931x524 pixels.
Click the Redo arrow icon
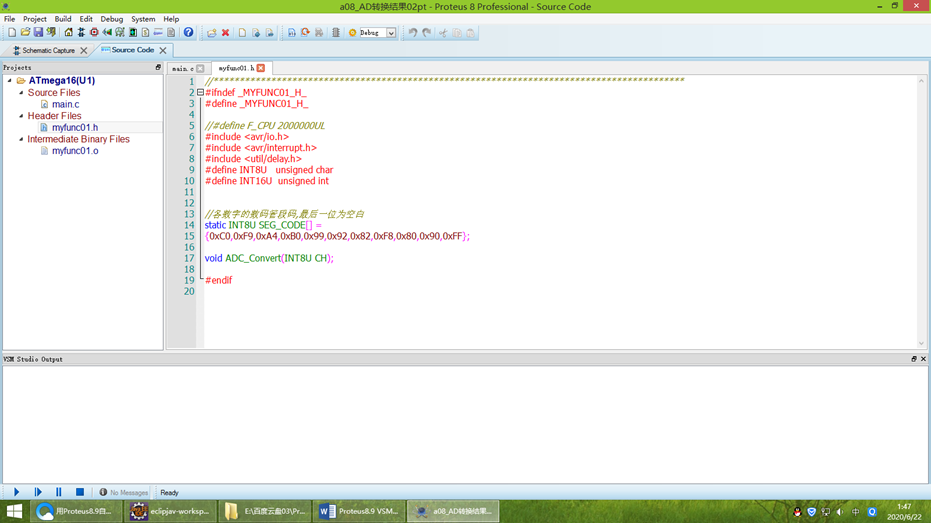(426, 33)
